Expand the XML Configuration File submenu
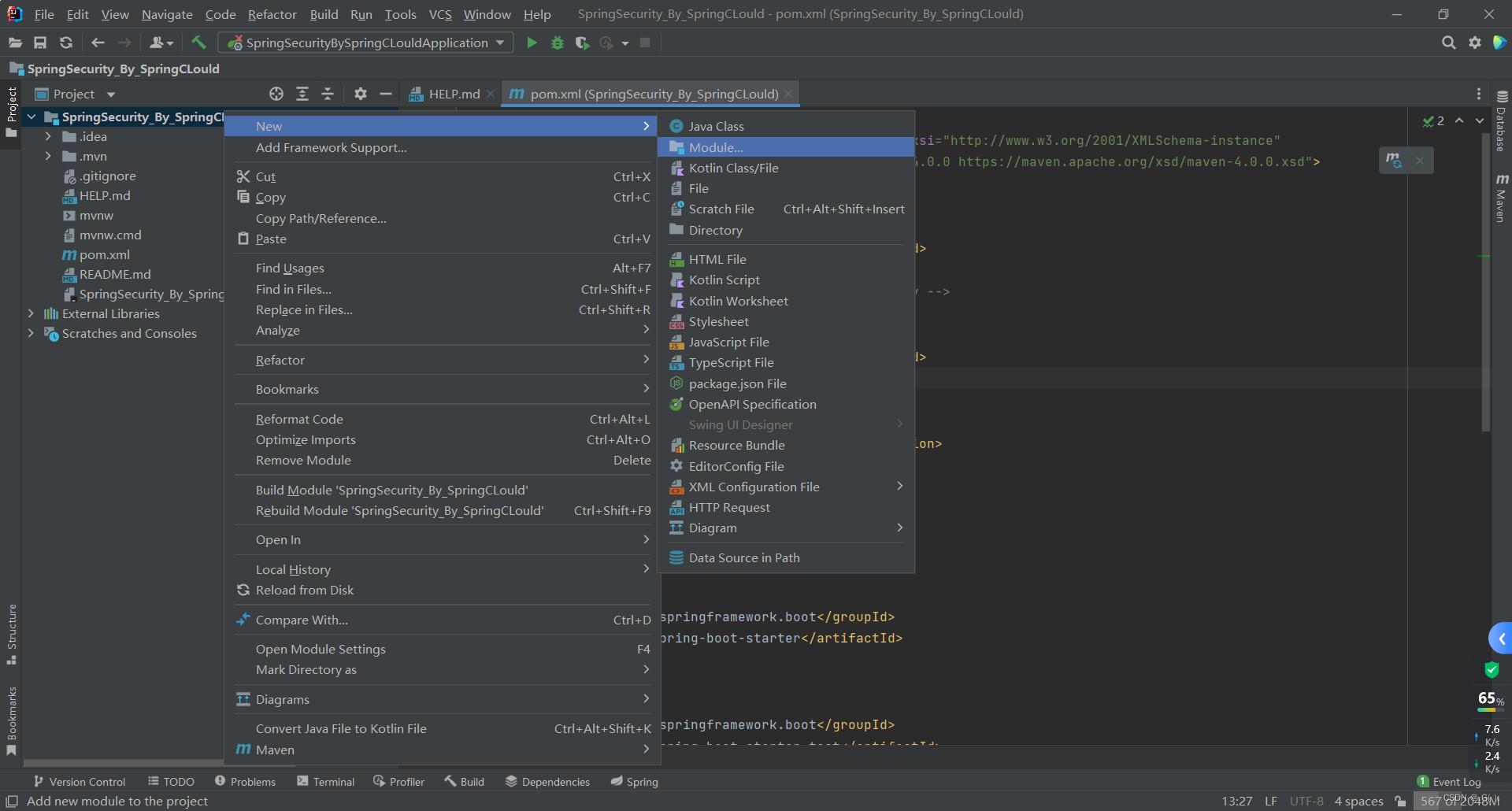The image size is (1512, 811). click(x=786, y=487)
